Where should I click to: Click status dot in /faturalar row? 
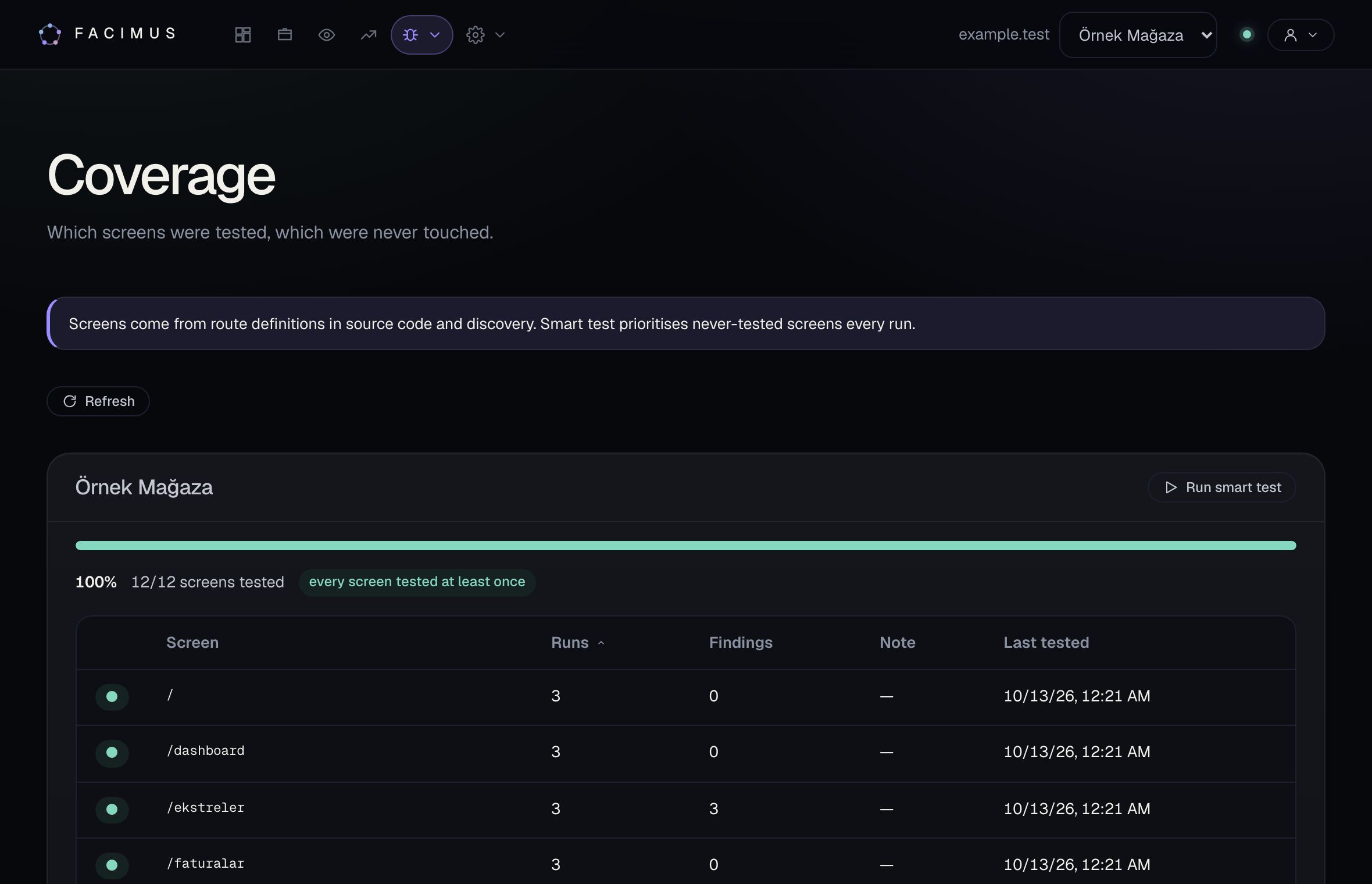112,865
